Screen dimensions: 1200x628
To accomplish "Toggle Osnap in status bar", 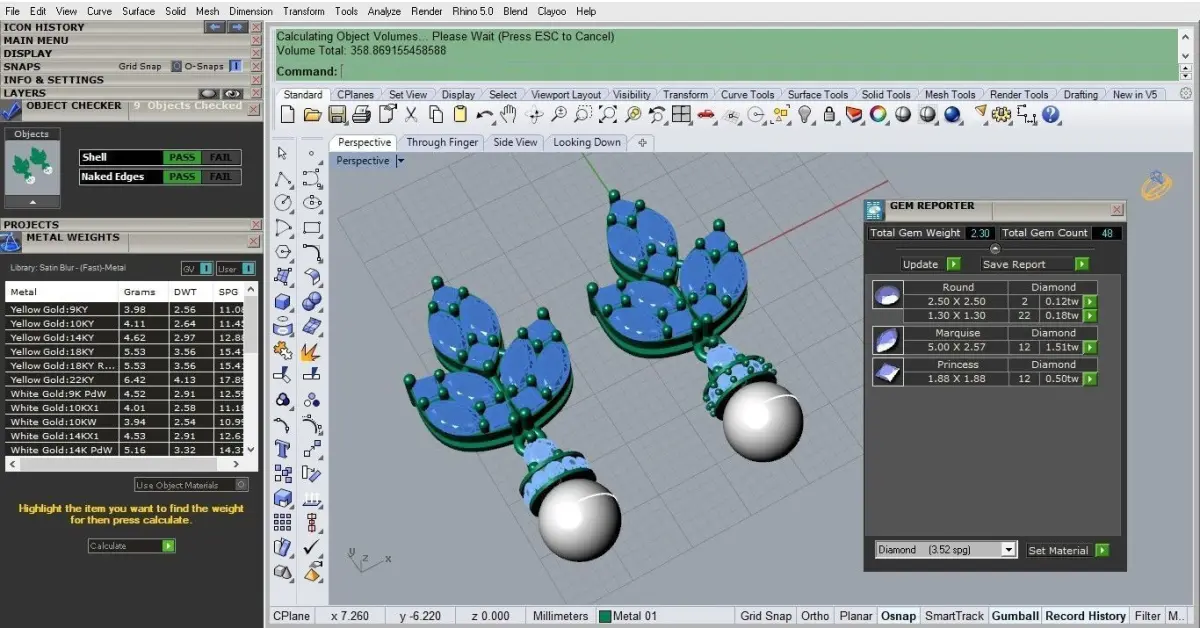I will point(898,616).
